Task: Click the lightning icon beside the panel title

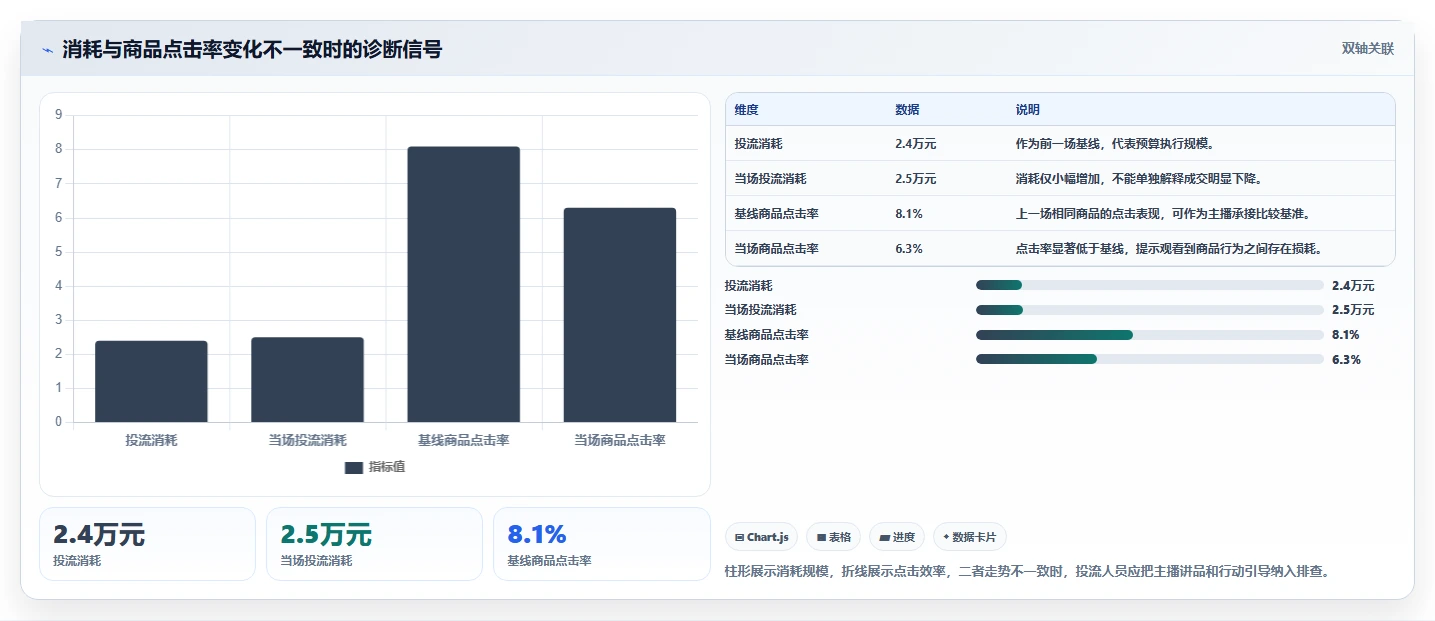Action: pyautogui.click(x=48, y=50)
